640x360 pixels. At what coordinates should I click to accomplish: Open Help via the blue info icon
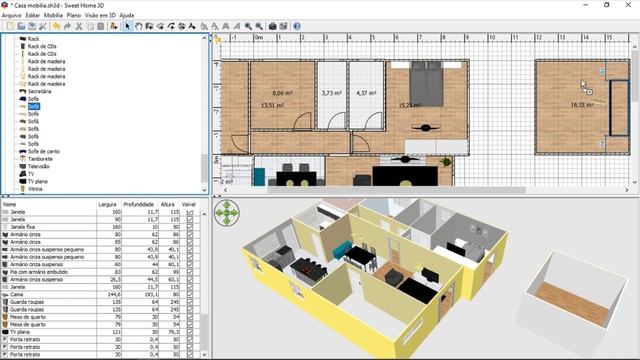point(297,26)
